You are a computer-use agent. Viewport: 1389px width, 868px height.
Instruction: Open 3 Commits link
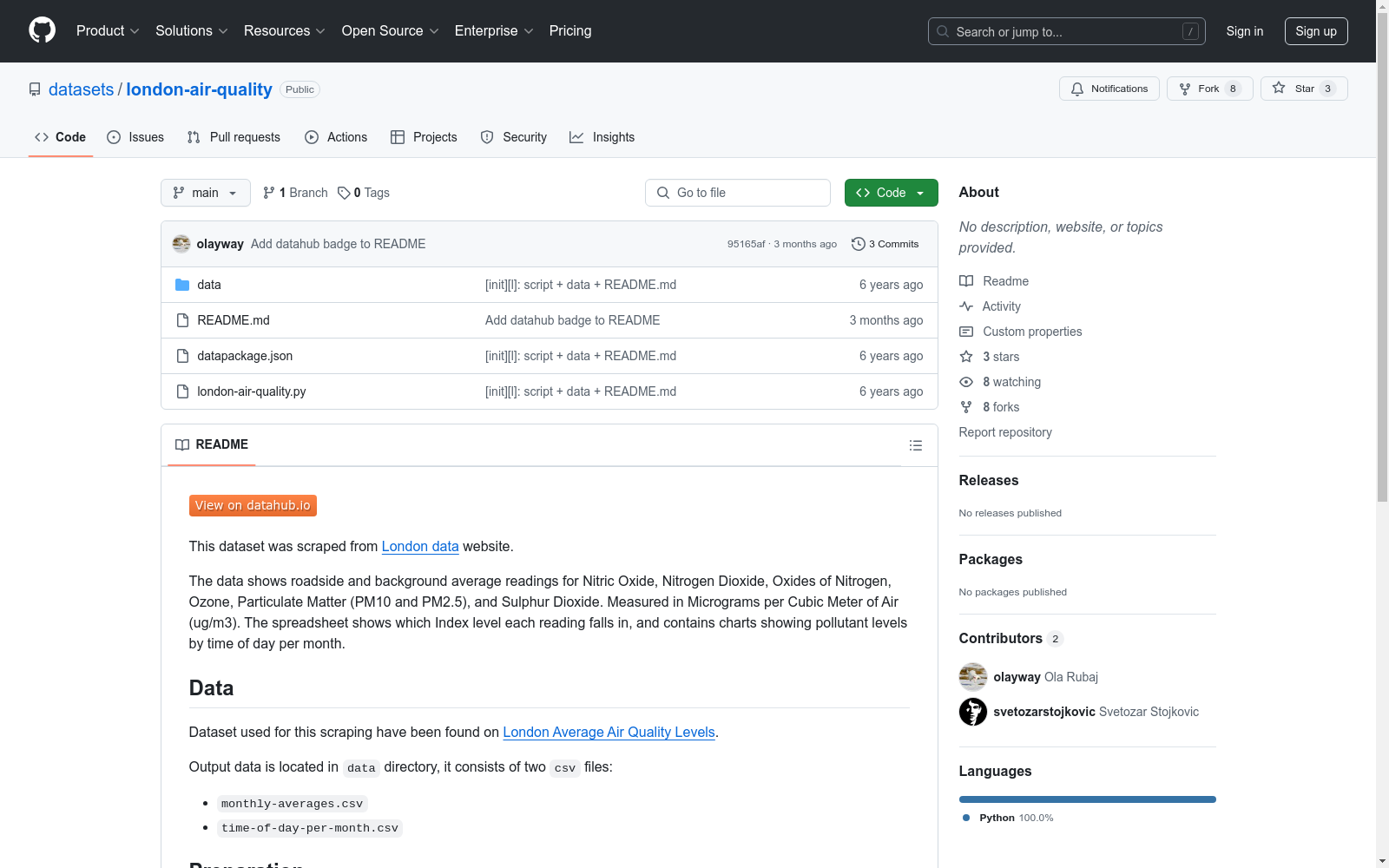(885, 244)
